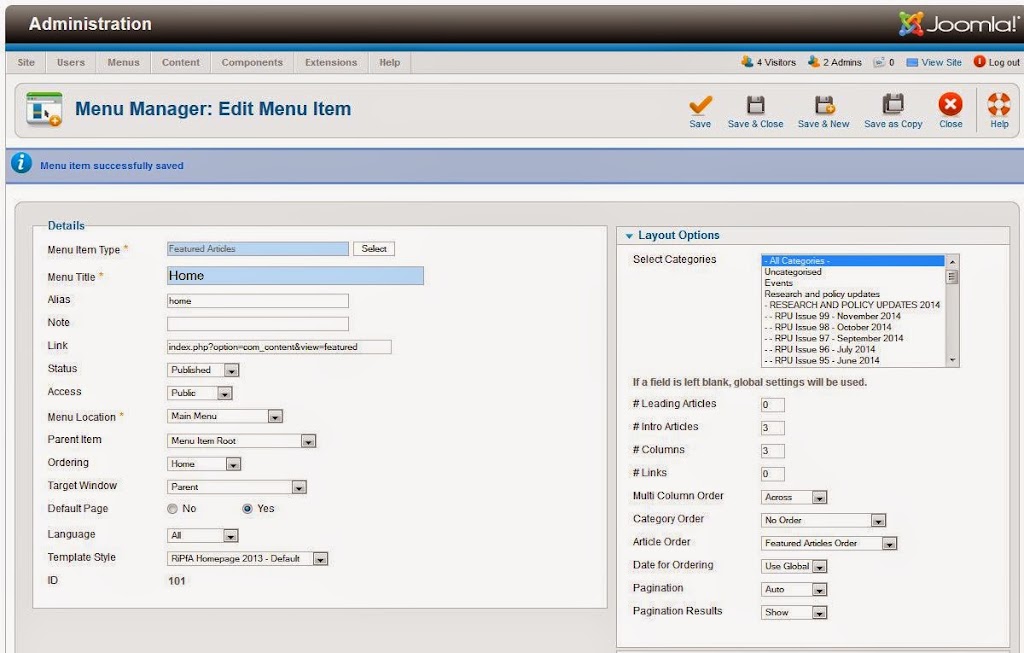Open the Help menu in menu bar
The image size is (1024, 653).
click(x=390, y=63)
